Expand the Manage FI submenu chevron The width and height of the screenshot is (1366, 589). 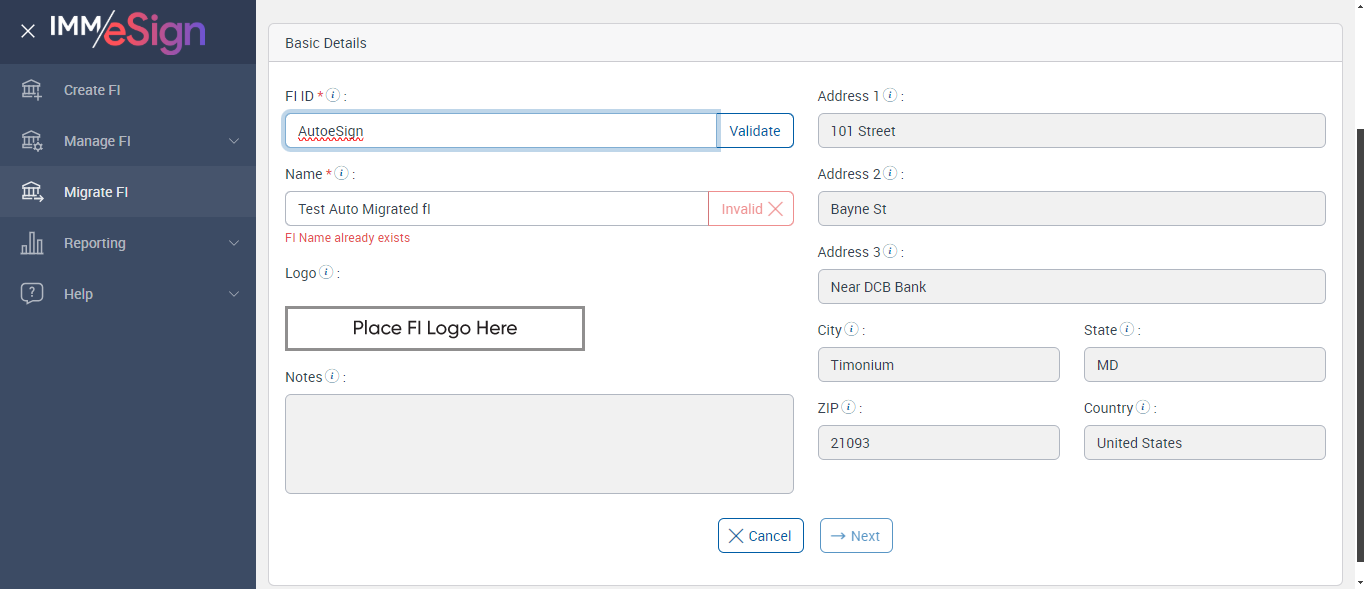pyautogui.click(x=234, y=141)
